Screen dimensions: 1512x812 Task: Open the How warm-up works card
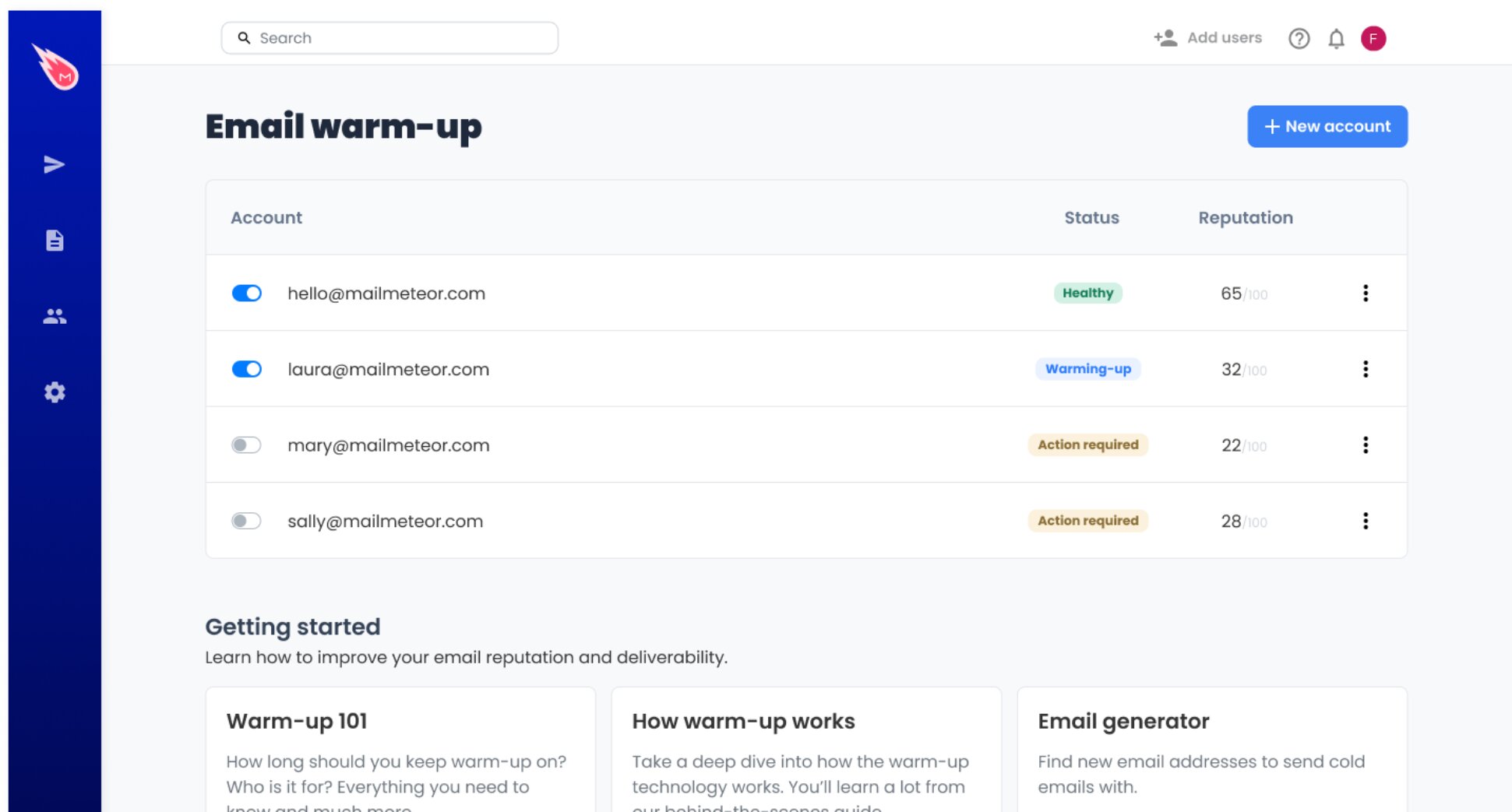click(x=806, y=750)
